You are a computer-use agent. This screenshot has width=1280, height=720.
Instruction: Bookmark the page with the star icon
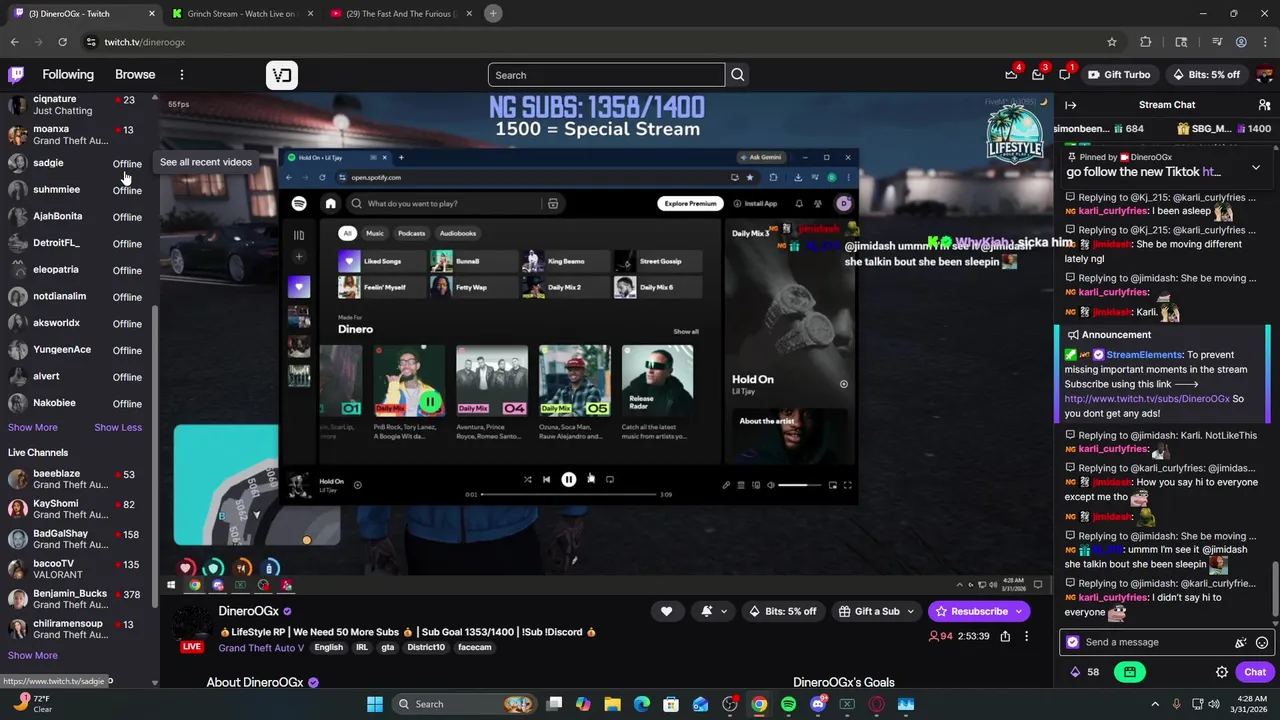pos(1111,42)
